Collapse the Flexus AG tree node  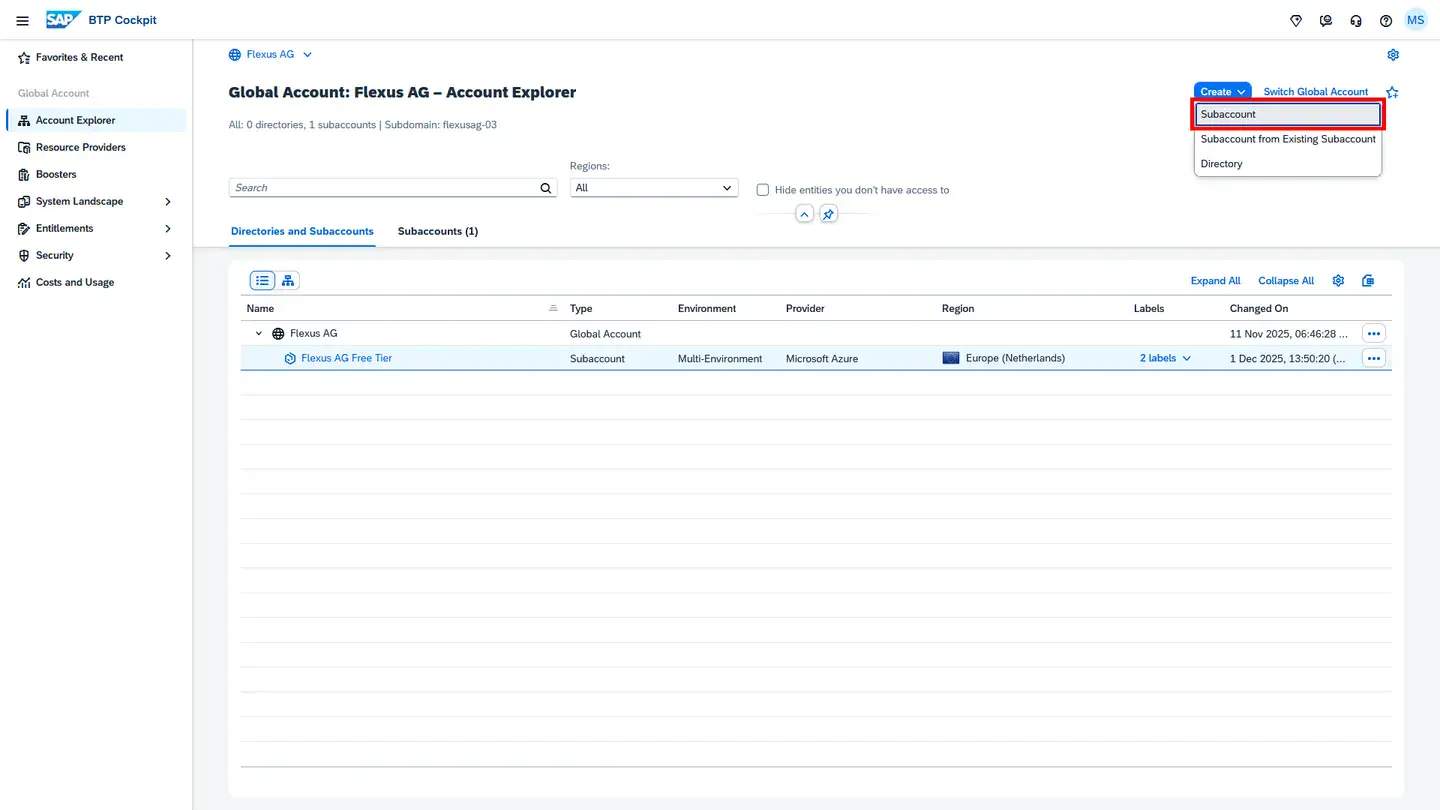point(259,334)
